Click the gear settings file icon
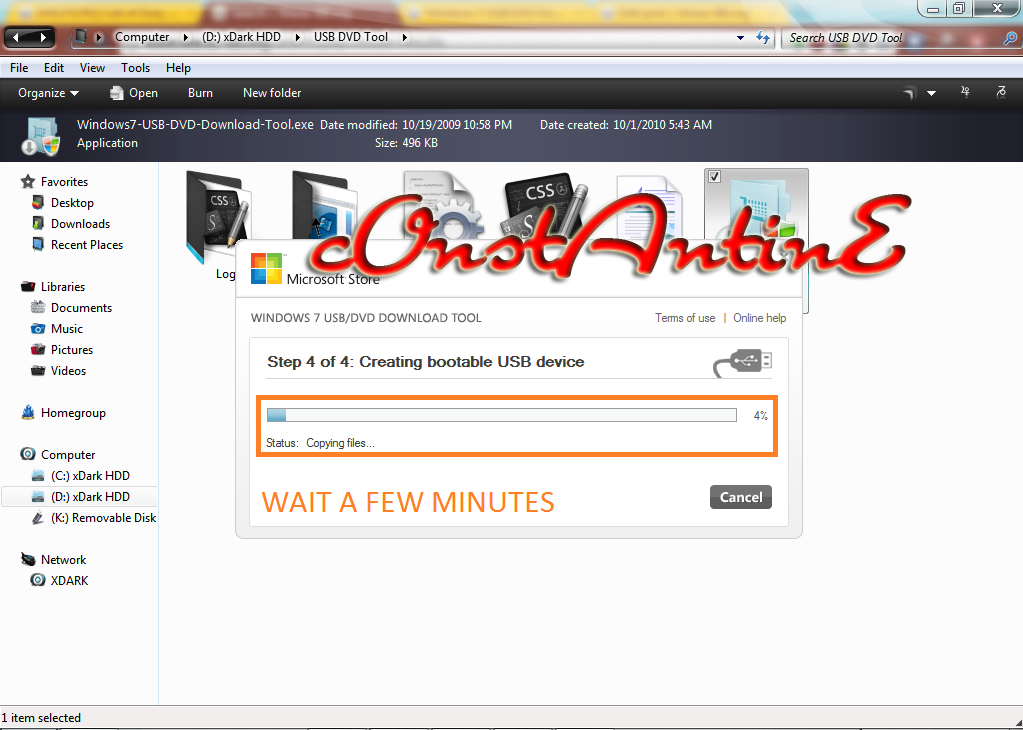 (x=442, y=205)
